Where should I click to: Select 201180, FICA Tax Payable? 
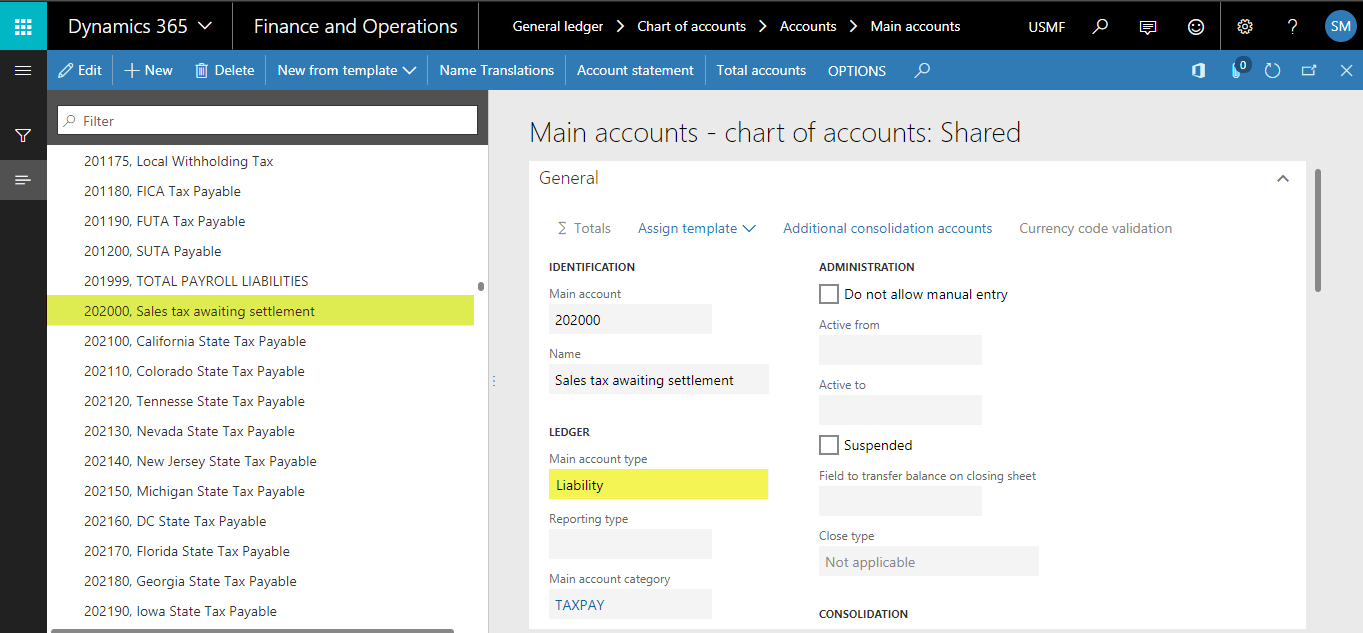pyautogui.click(x=261, y=191)
